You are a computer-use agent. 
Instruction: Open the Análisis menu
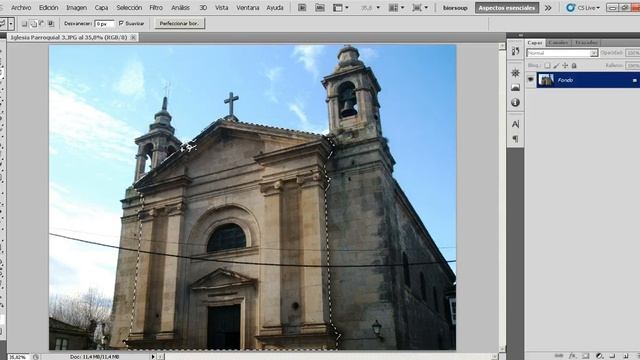coord(180,7)
